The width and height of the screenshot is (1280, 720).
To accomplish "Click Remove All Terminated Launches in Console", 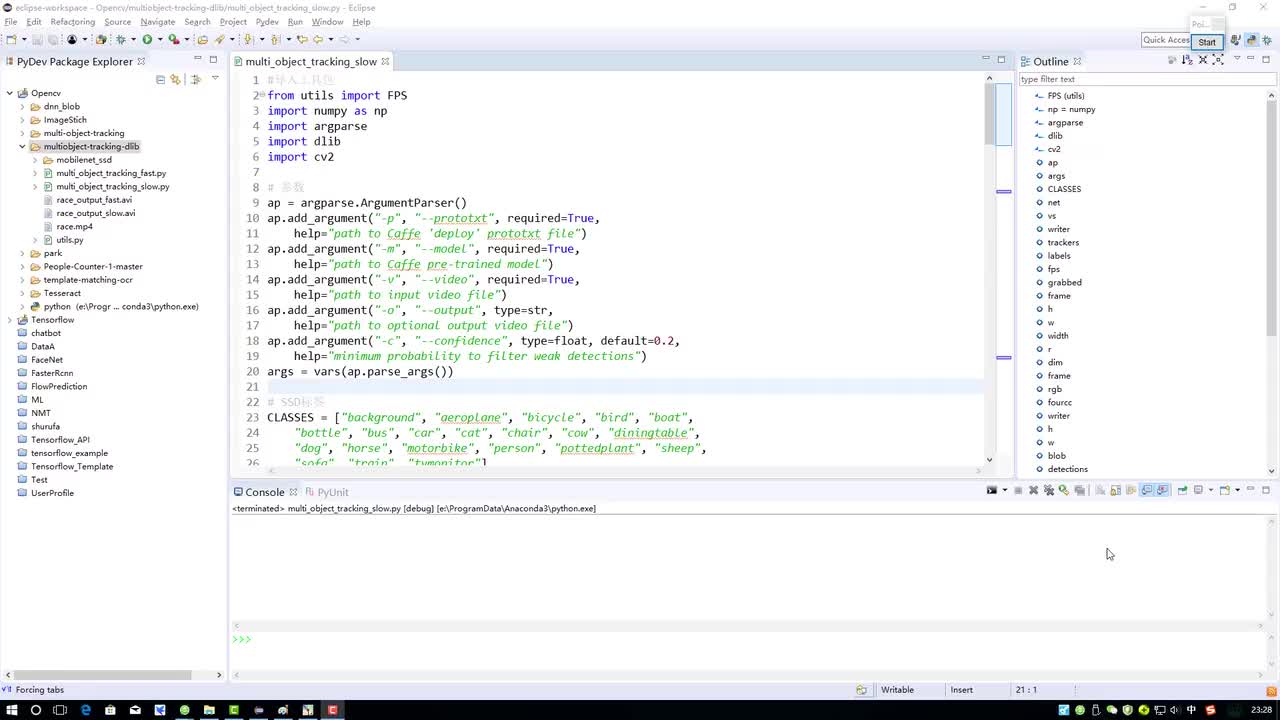I will coord(1049,490).
